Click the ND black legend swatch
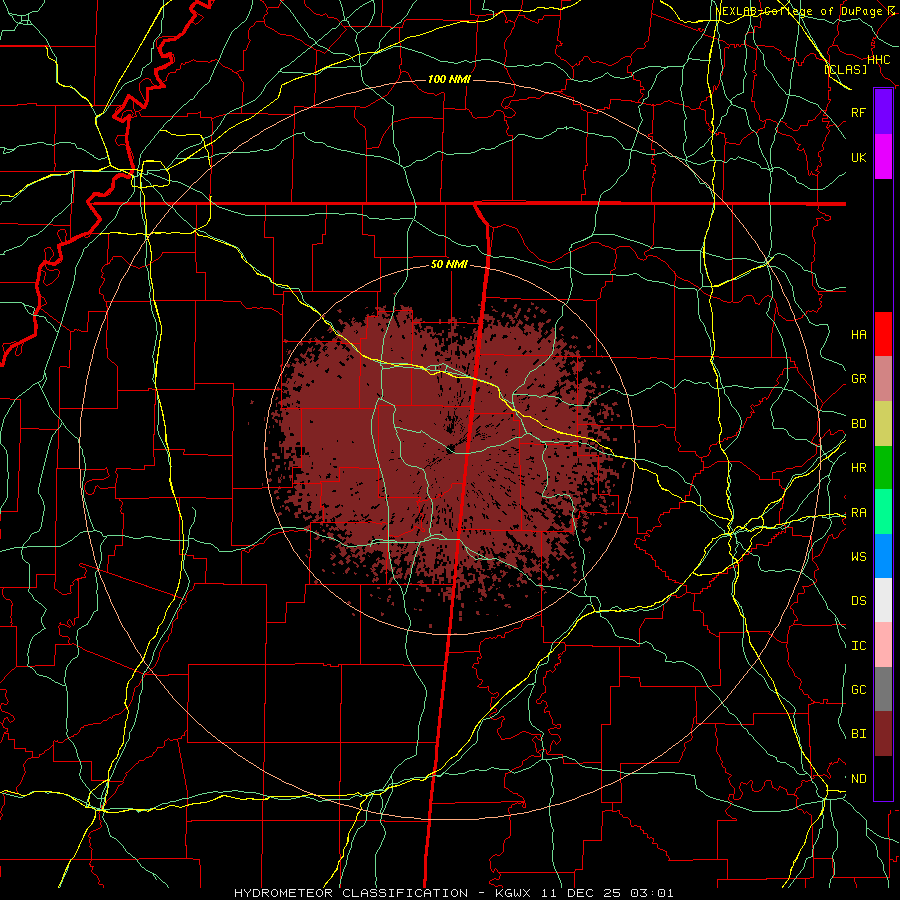This screenshot has height=900, width=900. (883, 778)
